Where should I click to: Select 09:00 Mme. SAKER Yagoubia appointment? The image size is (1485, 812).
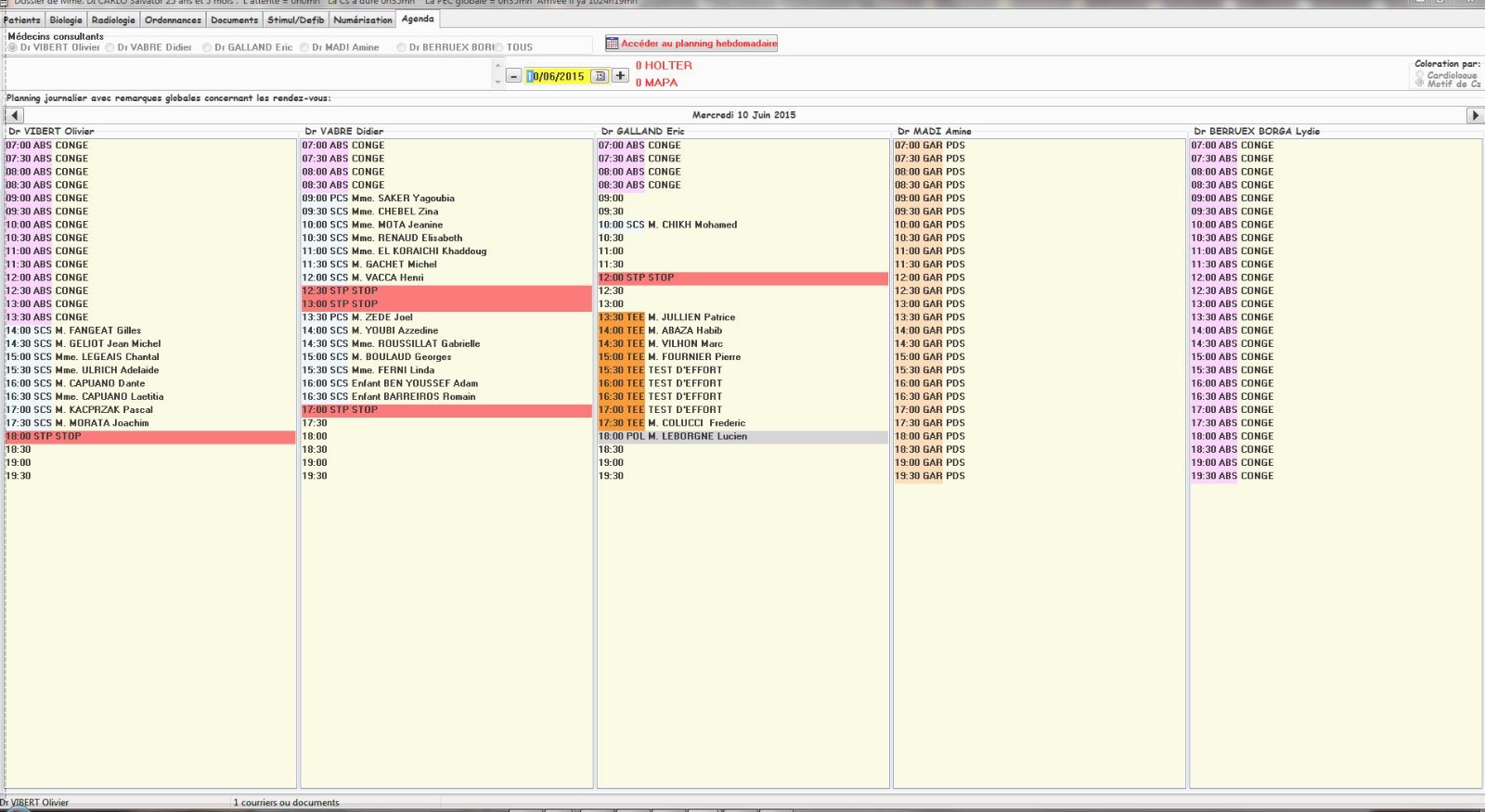point(446,198)
